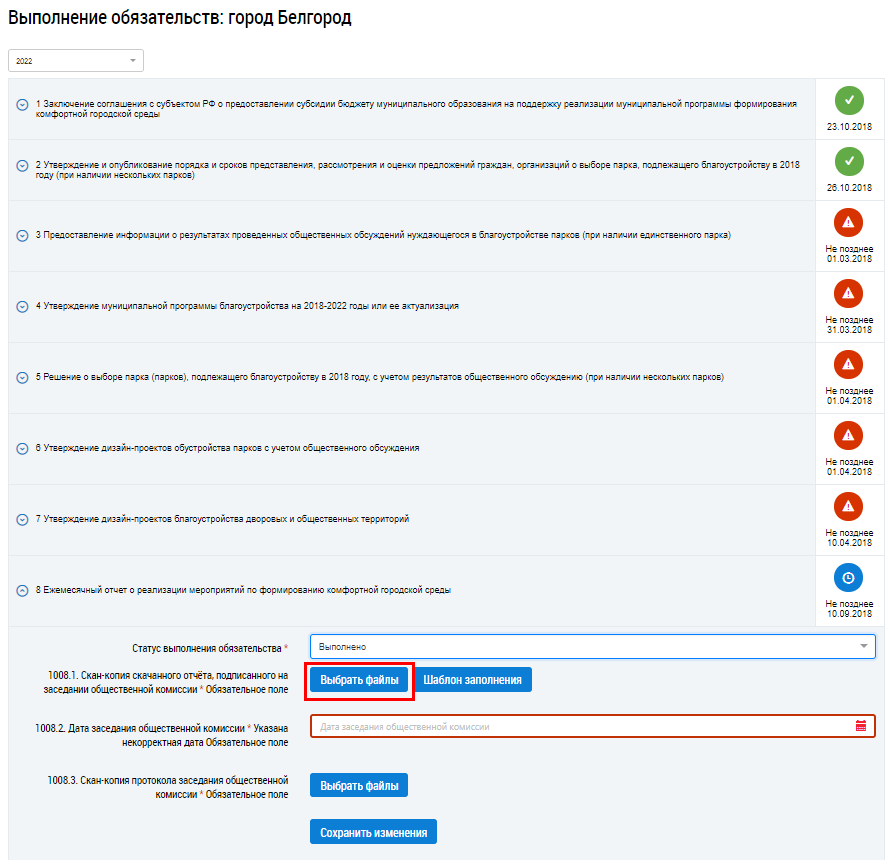Click green checkmark icon dated 26.10.2018
This screenshot has width=894, height=860.
click(x=849, y=161)
